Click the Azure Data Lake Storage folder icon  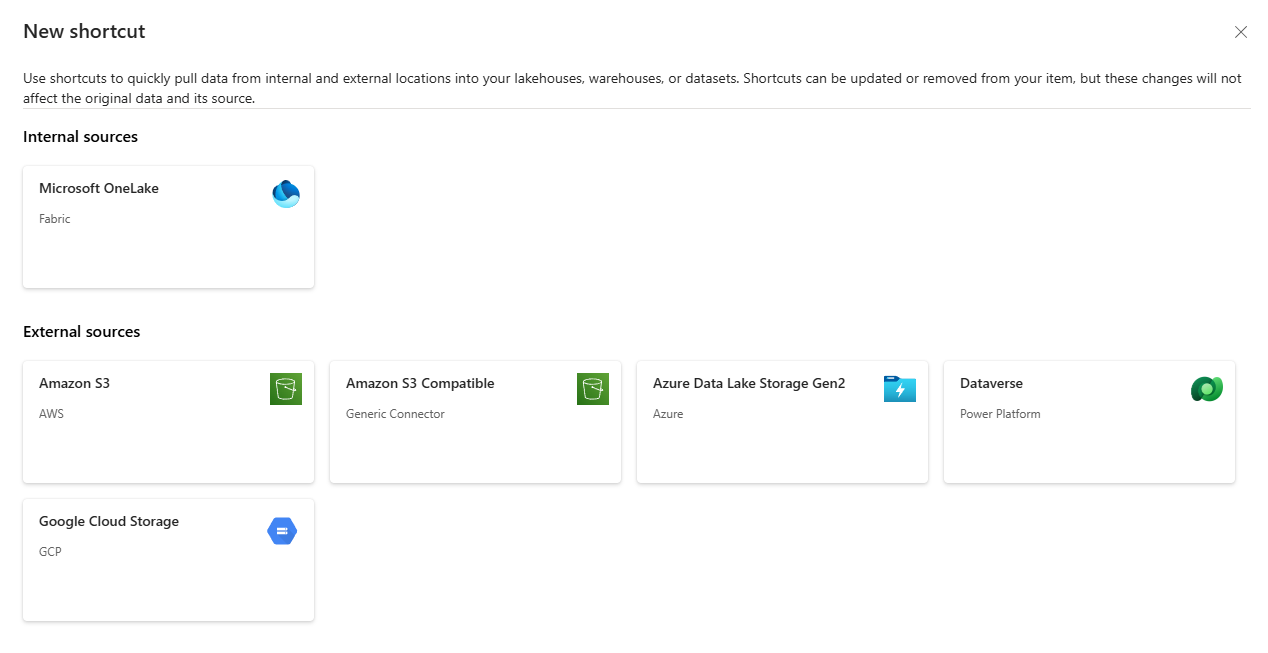coord(900,389)
